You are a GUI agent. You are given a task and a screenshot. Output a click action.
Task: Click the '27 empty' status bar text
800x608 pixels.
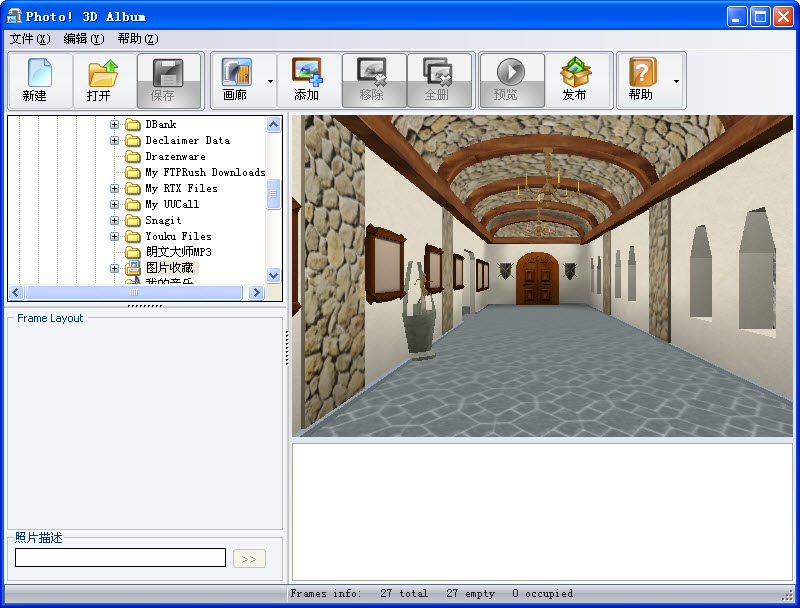point(470,593)
